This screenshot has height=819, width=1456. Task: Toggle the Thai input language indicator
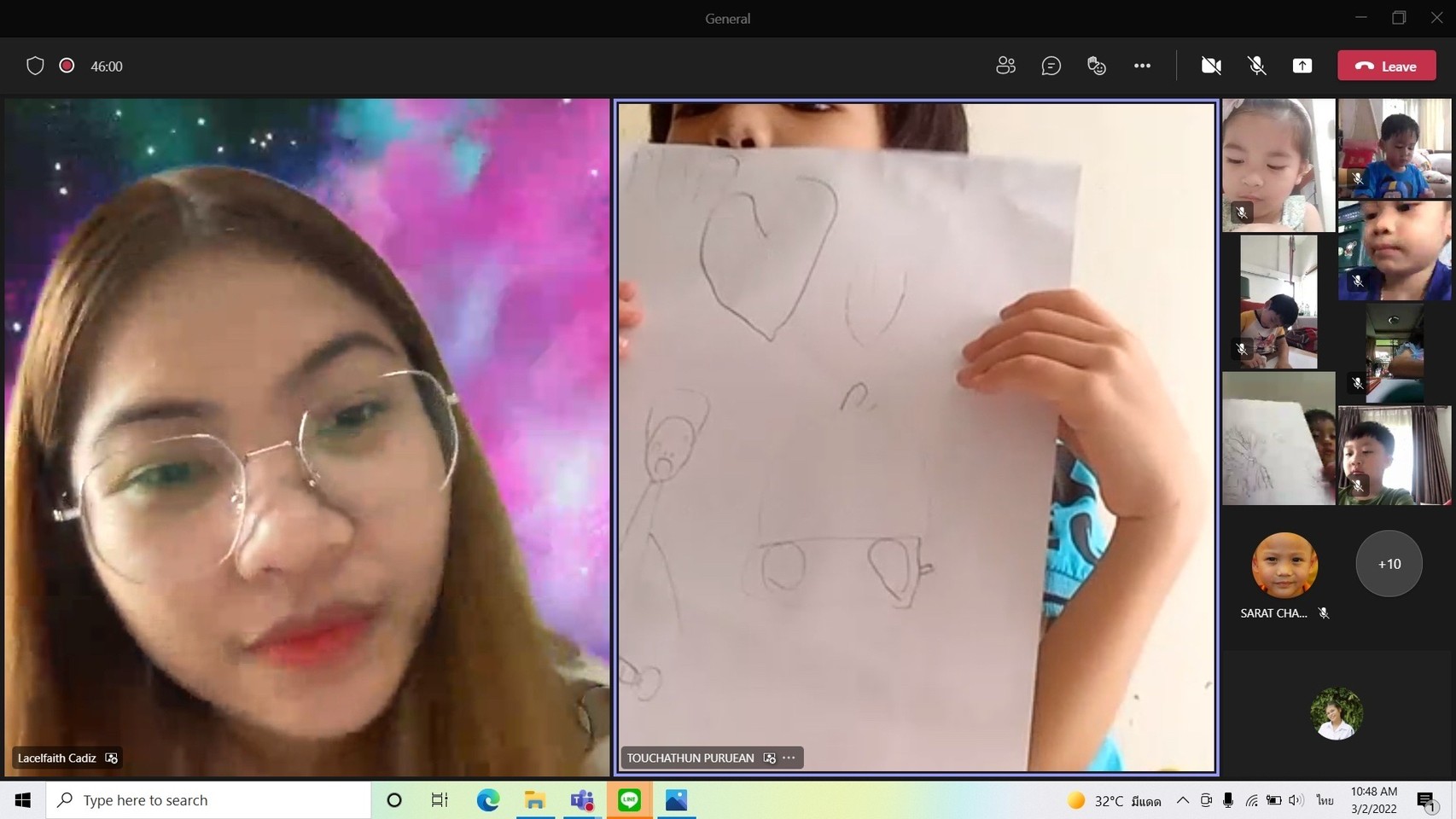(x=1325, y=800)
